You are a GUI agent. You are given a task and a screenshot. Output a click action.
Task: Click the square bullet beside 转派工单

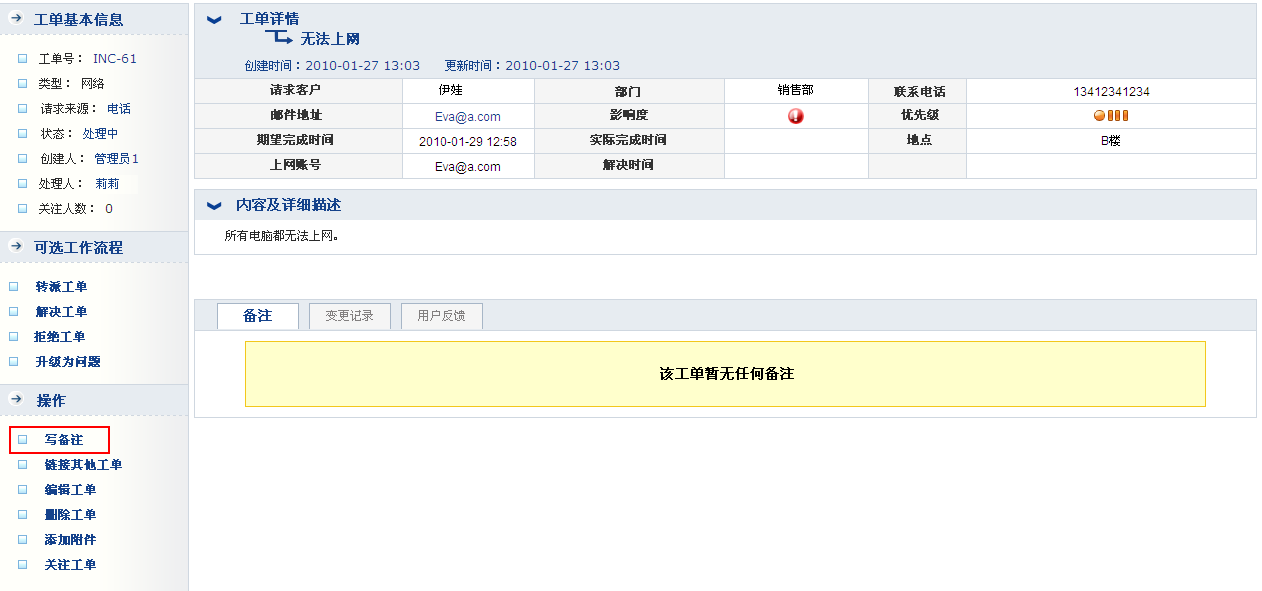pos(14,287)
